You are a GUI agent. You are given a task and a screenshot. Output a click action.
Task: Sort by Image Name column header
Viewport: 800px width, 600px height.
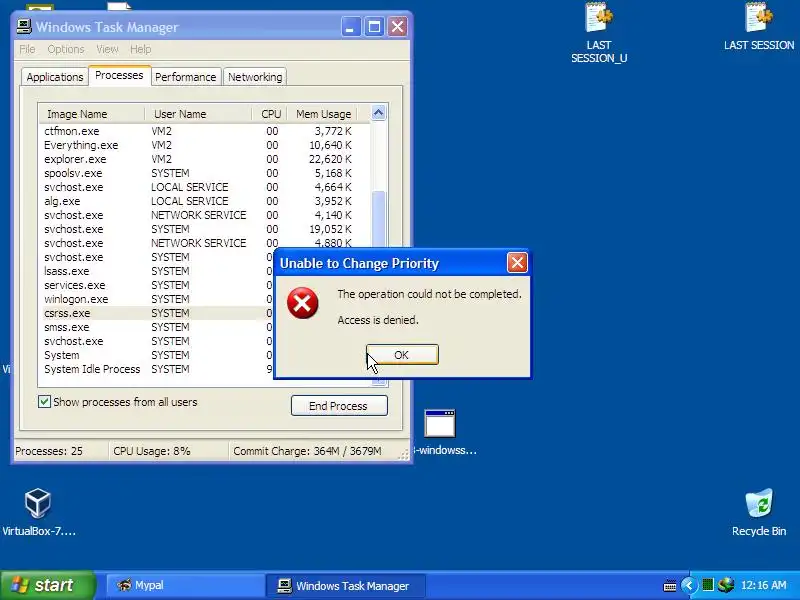92,114
